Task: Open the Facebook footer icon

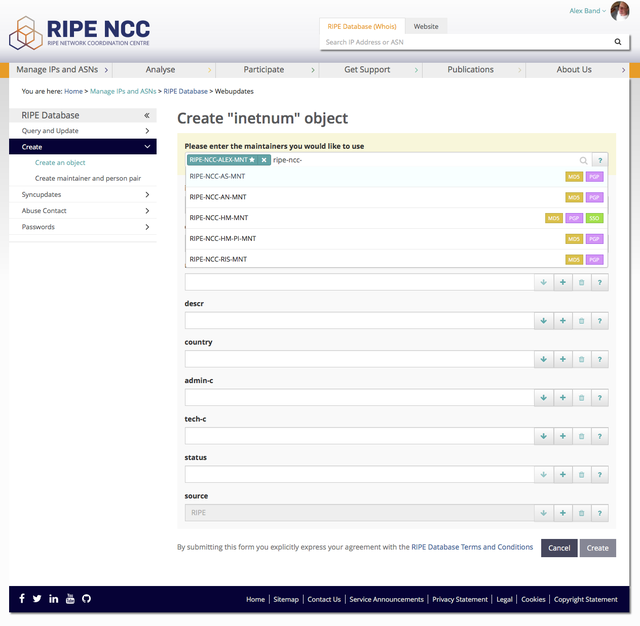Action: 22,598
